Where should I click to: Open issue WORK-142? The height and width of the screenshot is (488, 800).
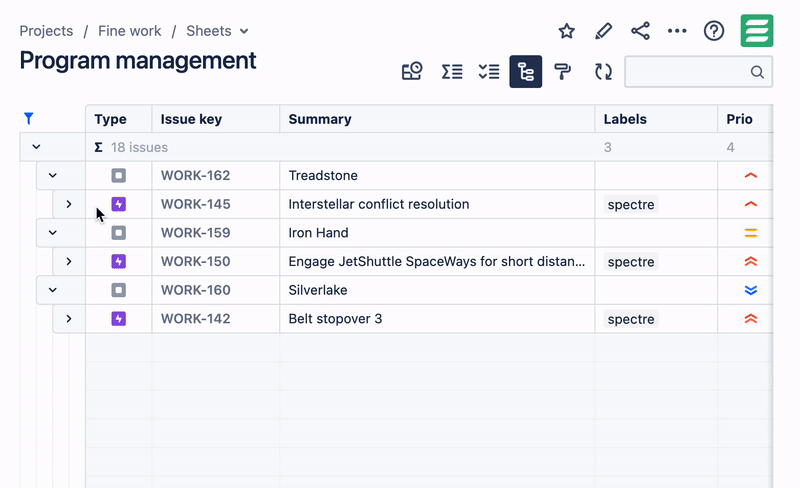point(195,319)
